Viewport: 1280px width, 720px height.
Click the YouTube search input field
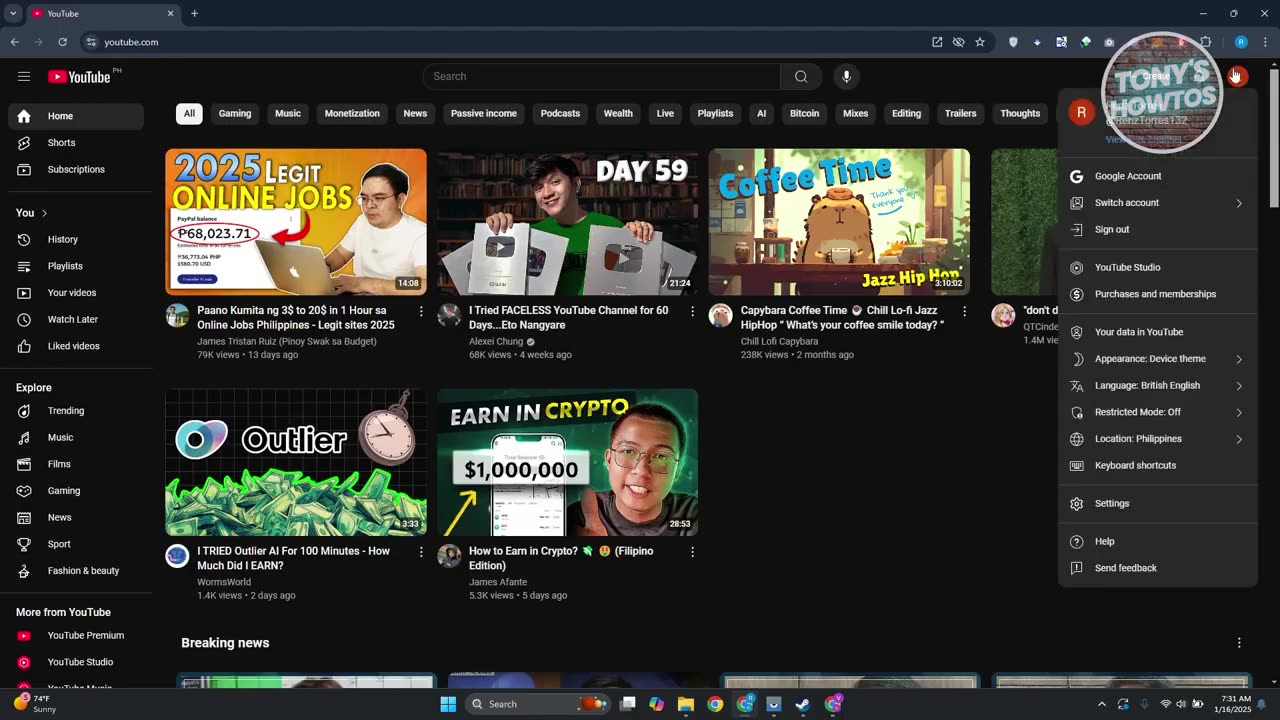[x=602, y=76]
